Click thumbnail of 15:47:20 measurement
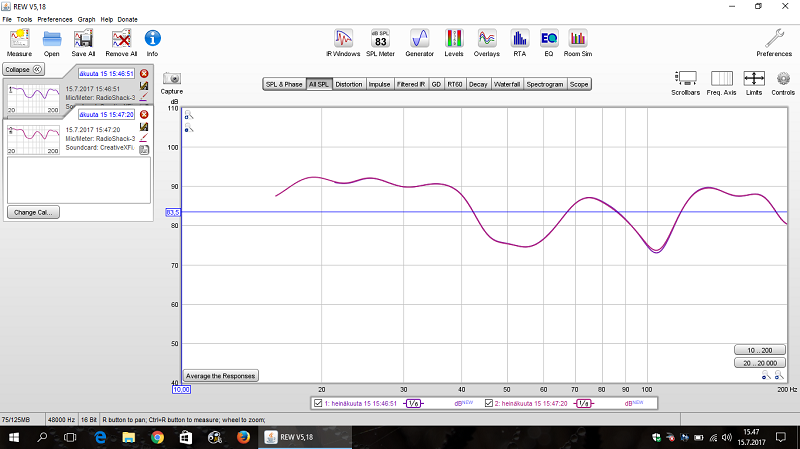 pyautogui.click(x=33, y=139)
